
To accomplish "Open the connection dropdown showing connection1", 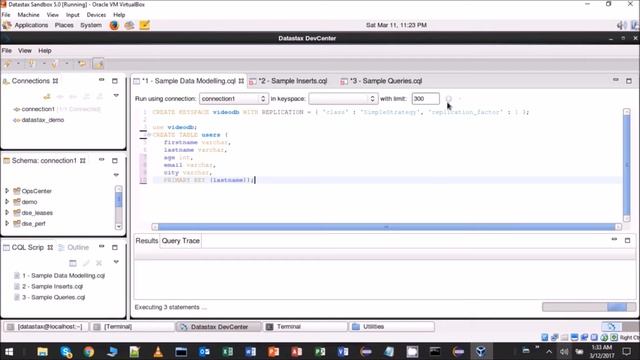I will click(233, 99).
